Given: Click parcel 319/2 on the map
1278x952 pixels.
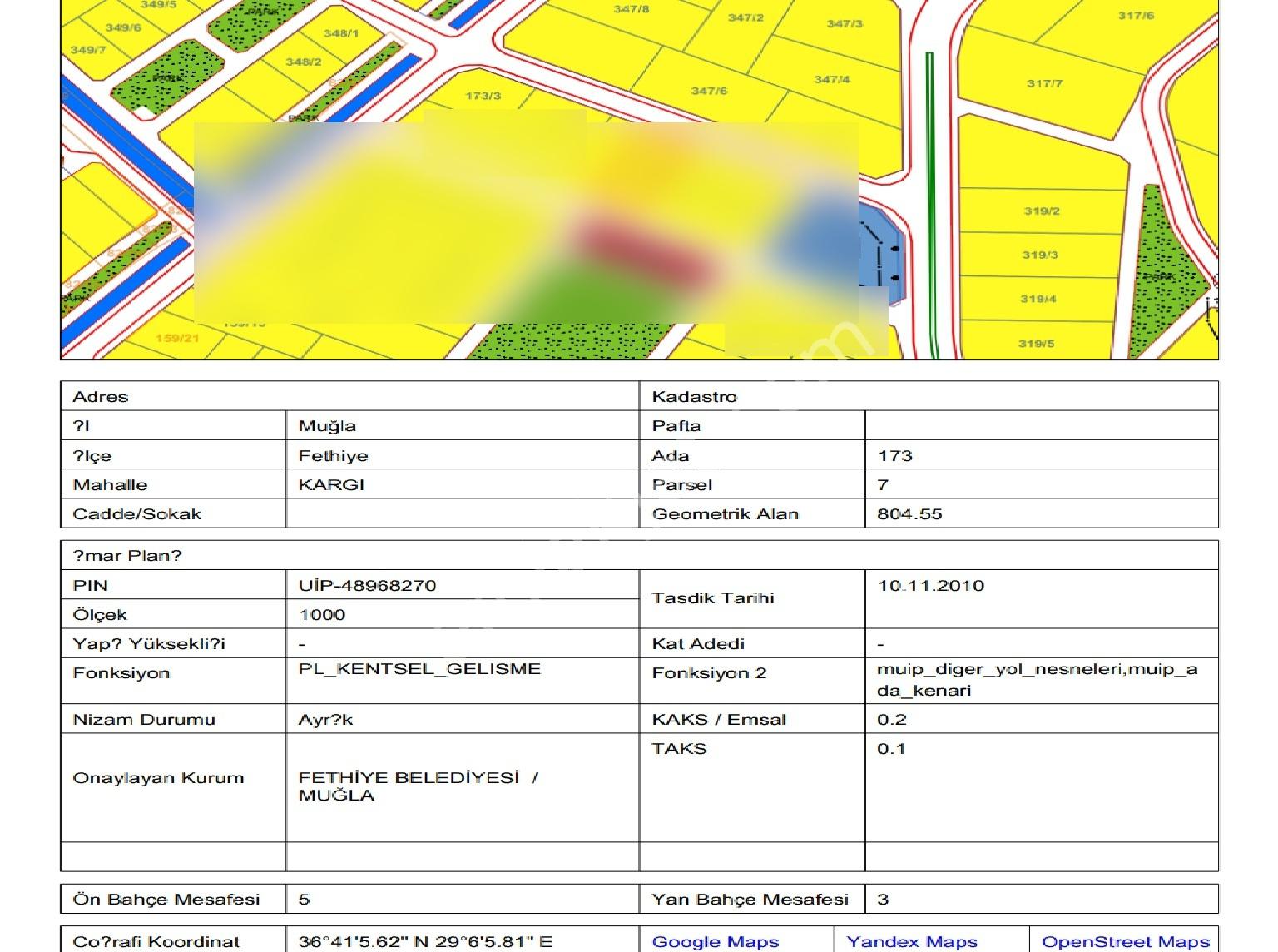Looking at the screenshot, I should click(x=1042, y=211).
